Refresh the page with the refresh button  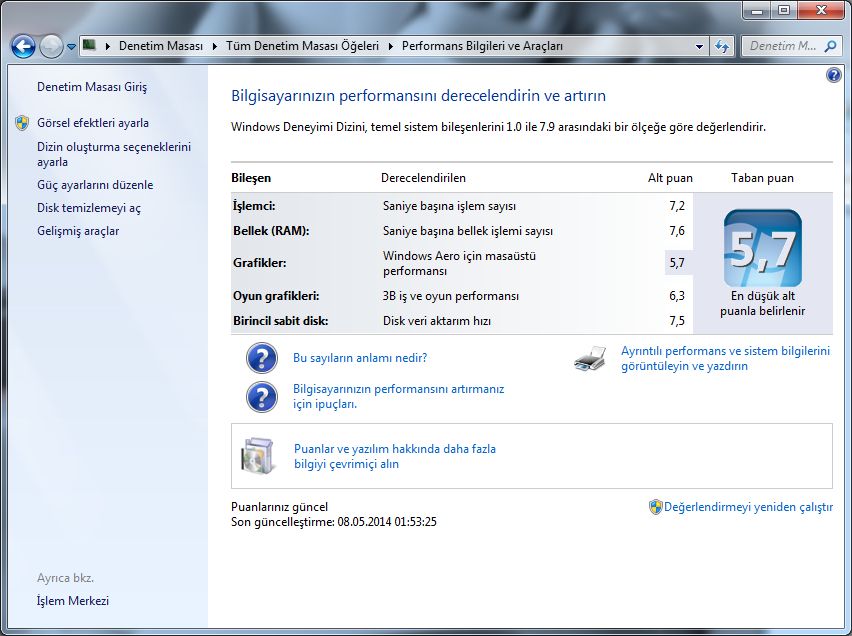click(x=722, y=47)
